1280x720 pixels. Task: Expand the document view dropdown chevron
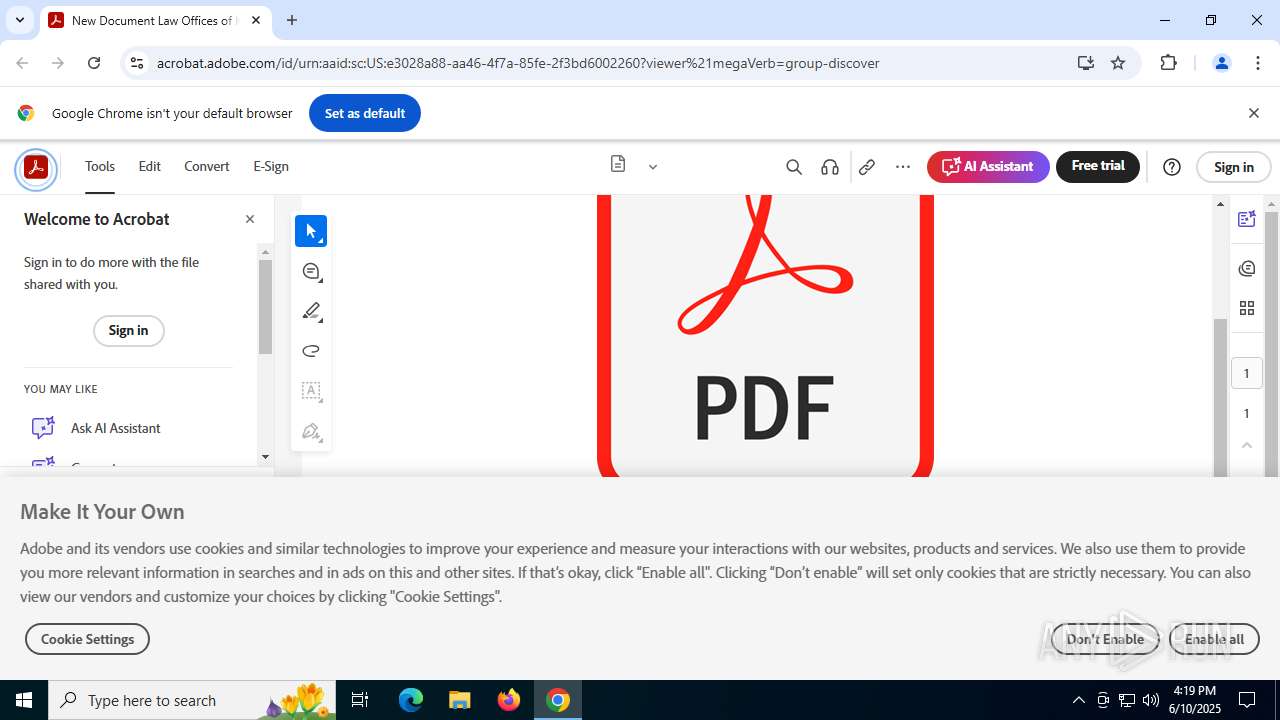coord(653,167)
